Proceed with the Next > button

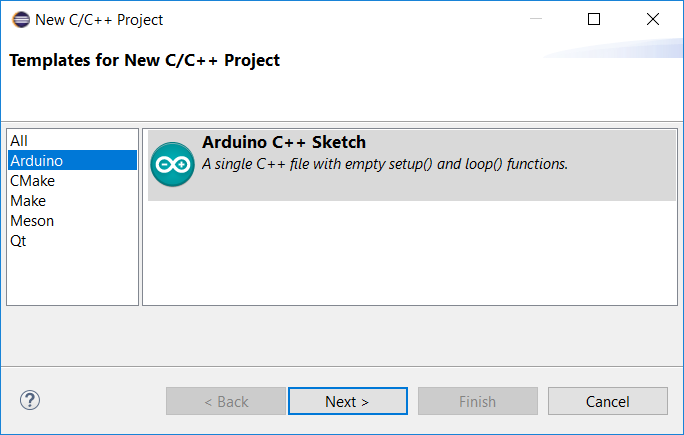[x=348, y=401]
